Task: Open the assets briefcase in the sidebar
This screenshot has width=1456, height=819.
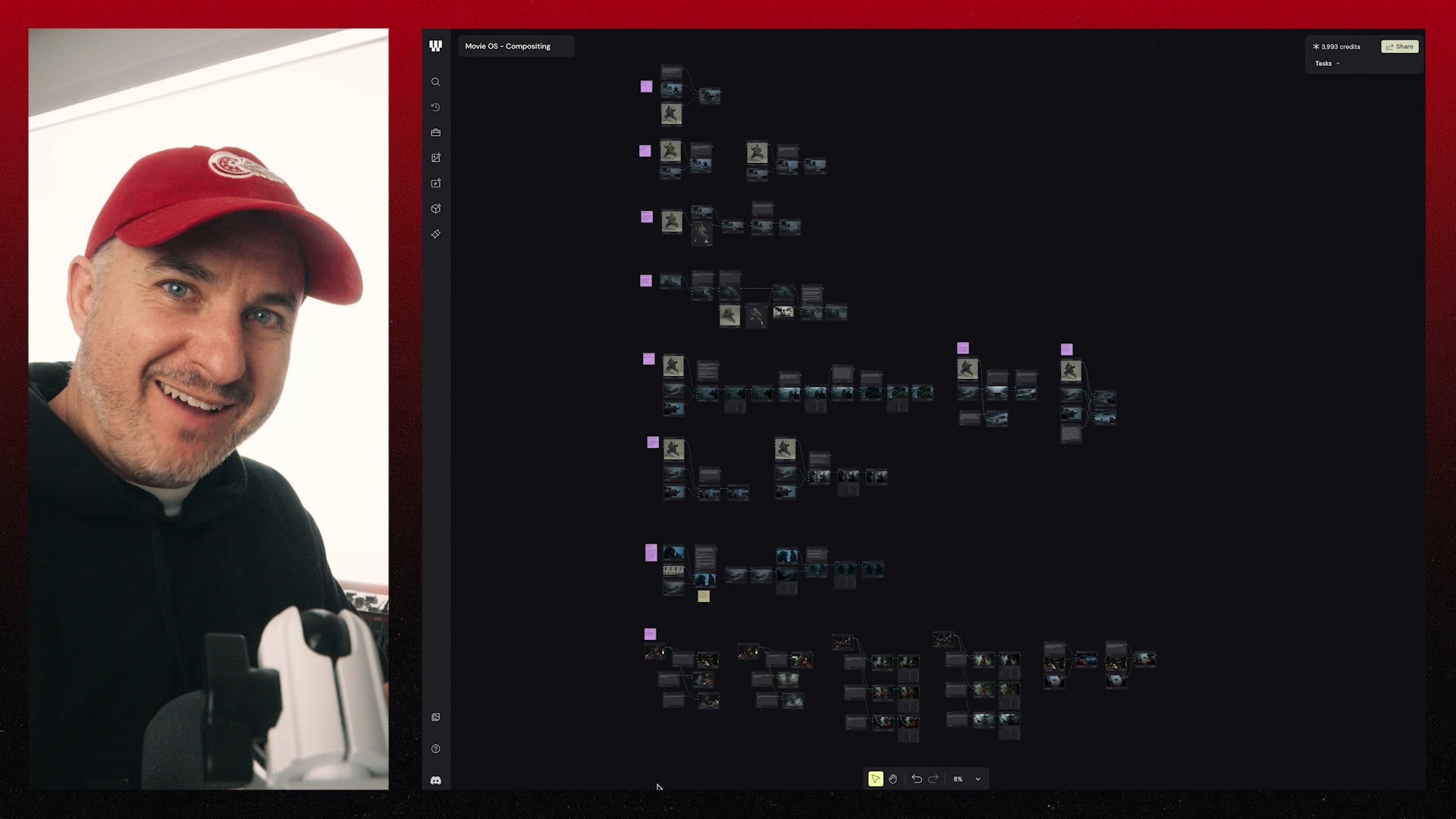Action: tap(436, 132)
